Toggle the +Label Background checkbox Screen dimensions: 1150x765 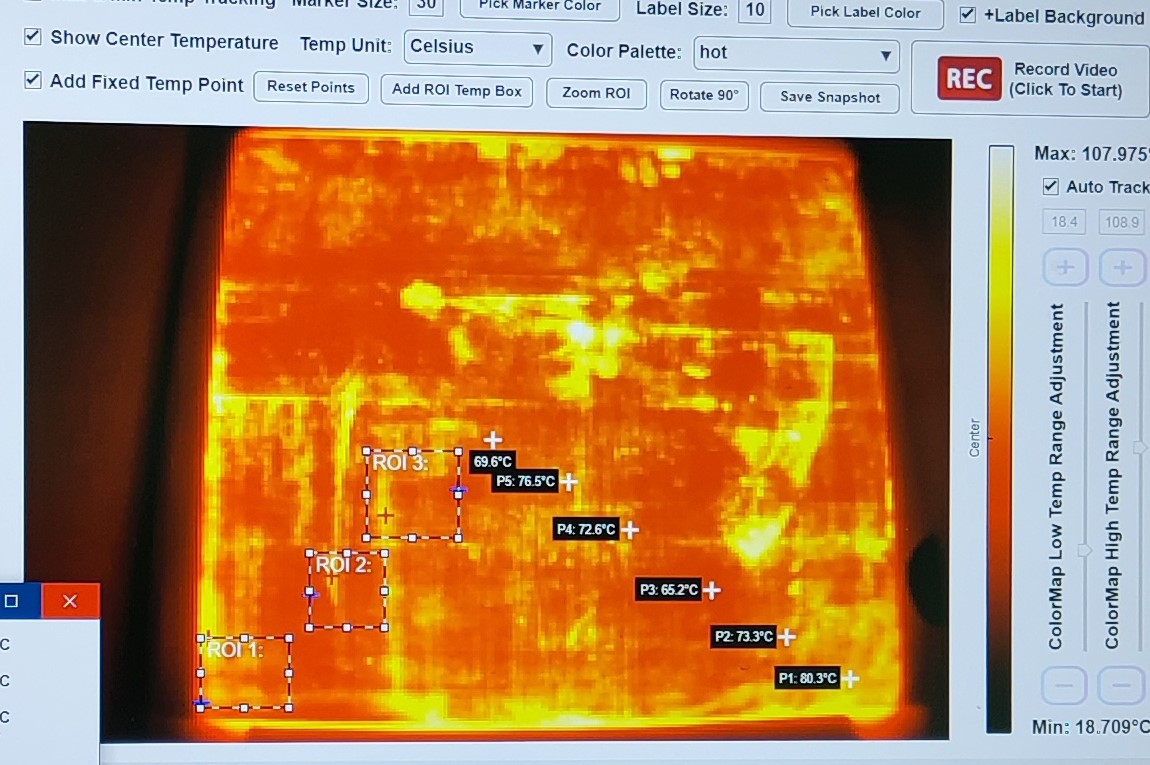pos(967,14)
